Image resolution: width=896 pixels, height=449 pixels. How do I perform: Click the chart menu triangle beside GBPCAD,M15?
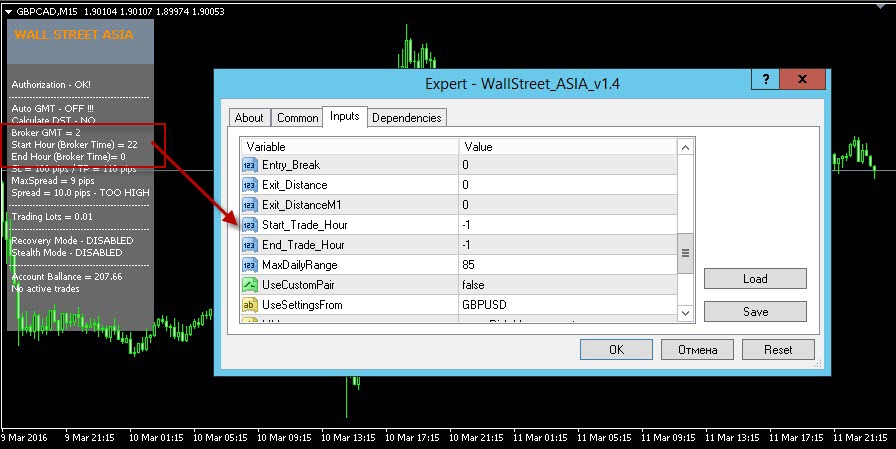click(x=8, y=11)
